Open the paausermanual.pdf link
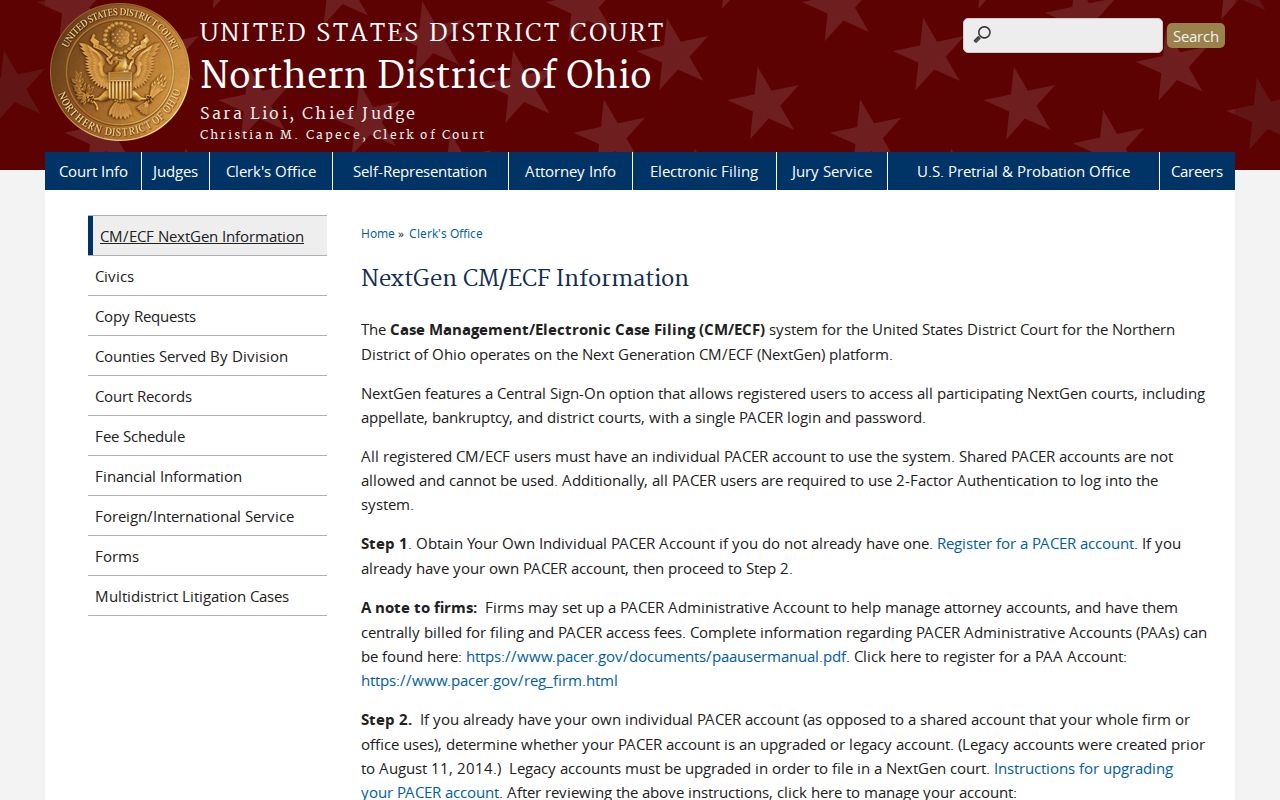The image size is (1280, 800). (x=656, y=656)
